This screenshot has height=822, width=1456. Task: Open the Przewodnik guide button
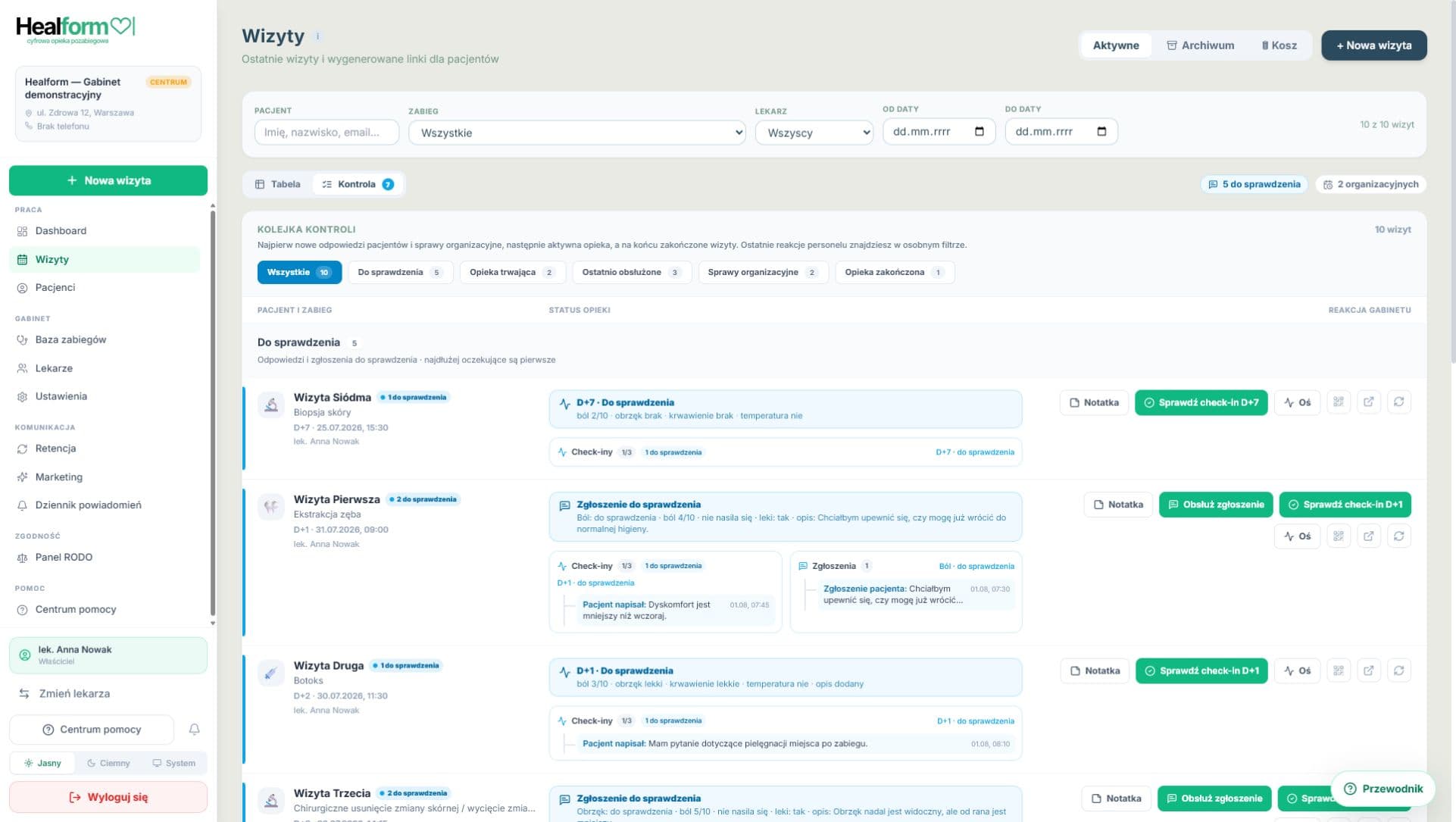pyautogui.click(x=1383, y=789)
